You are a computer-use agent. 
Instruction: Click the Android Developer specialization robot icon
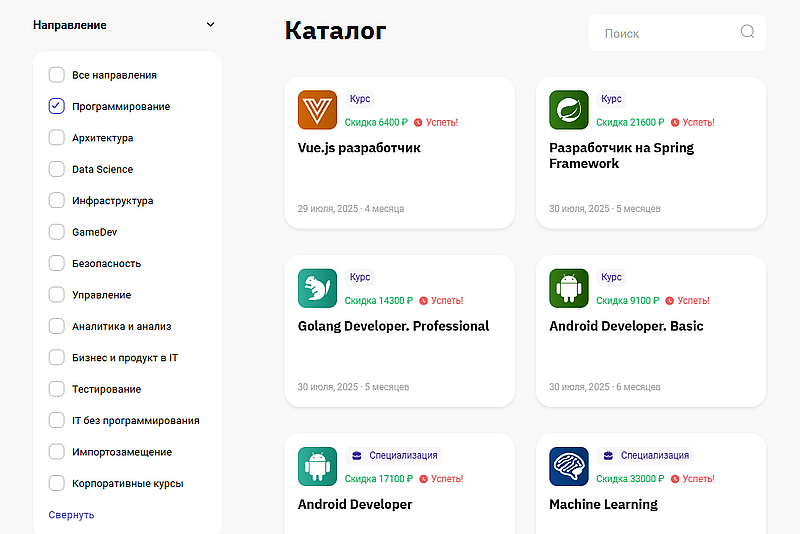coord(317,467)
